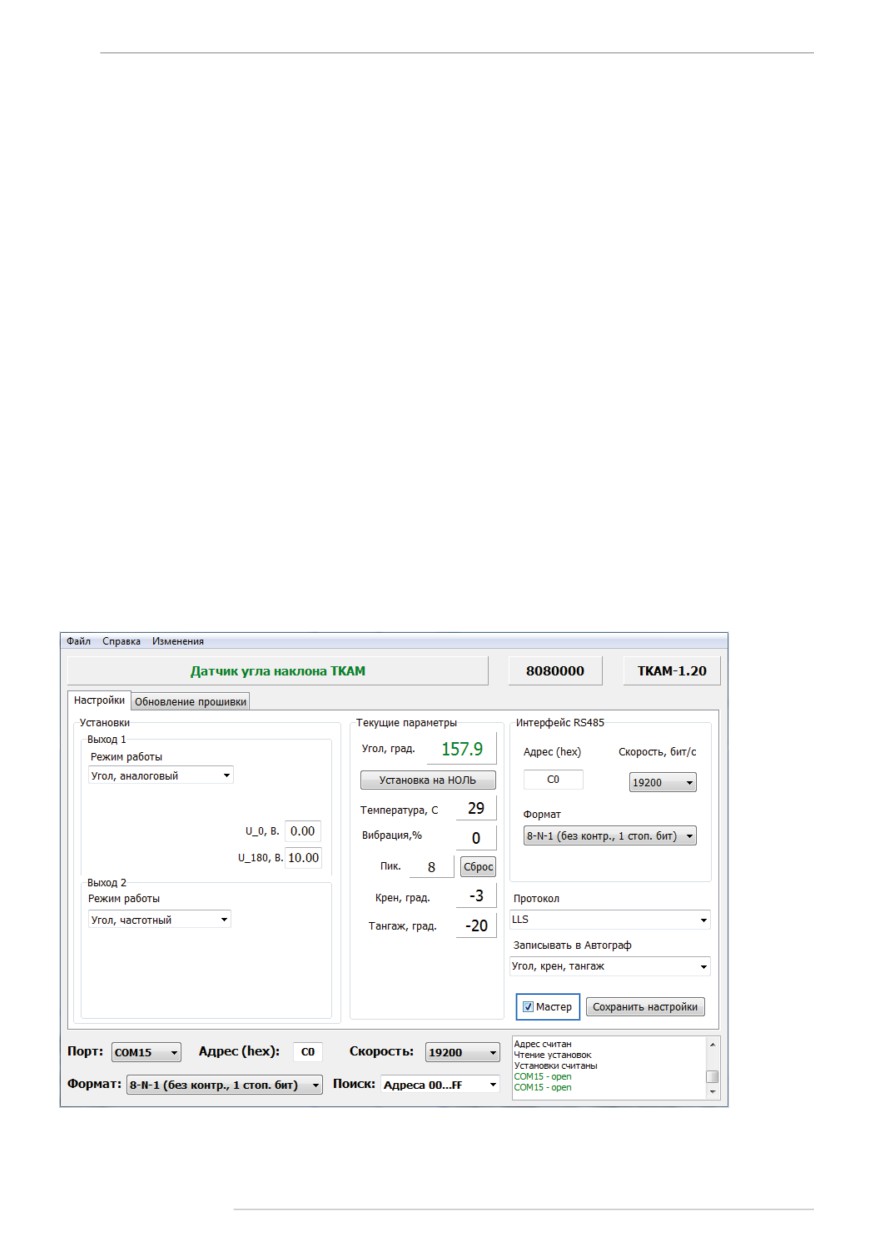This screenshot has width=872, height=1239.
Task: Open the bottom Формат 8-N-1 dropdown
Action: (224, 1084)
